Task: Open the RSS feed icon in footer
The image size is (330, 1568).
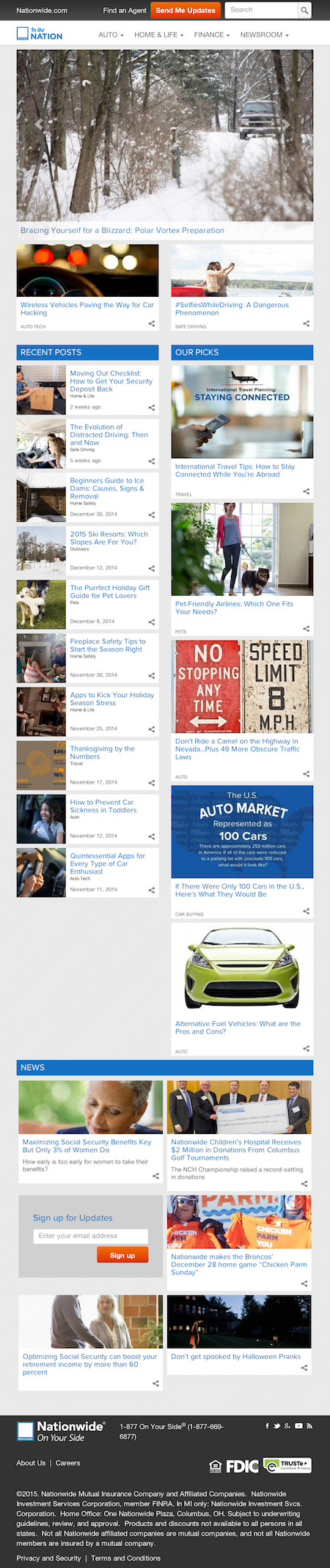Action: pos(309,1426)
